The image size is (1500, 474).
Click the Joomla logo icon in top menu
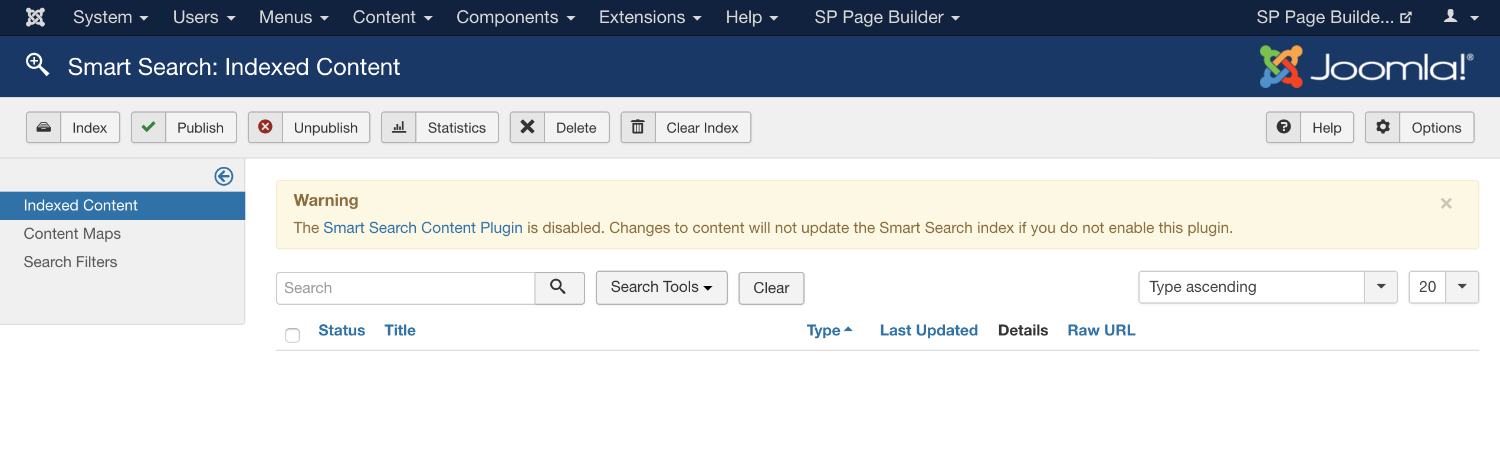35,17
